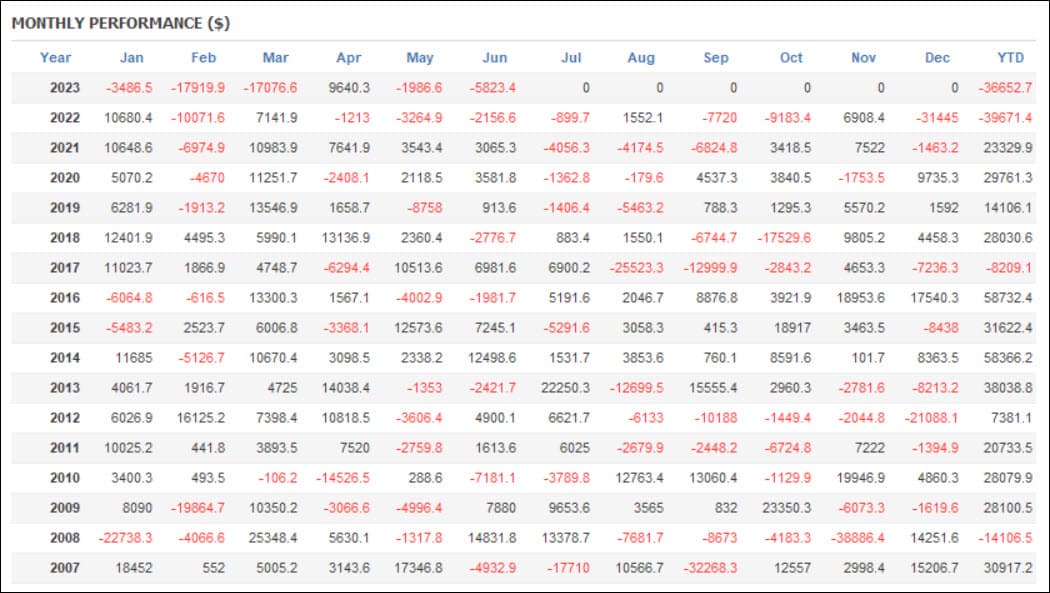Click the 2018 year row label

[65, 238]
